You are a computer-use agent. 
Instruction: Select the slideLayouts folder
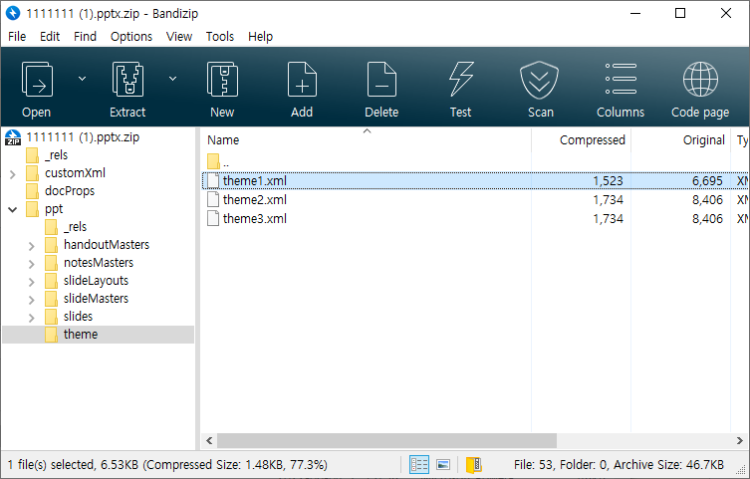[x=96, y=280]
